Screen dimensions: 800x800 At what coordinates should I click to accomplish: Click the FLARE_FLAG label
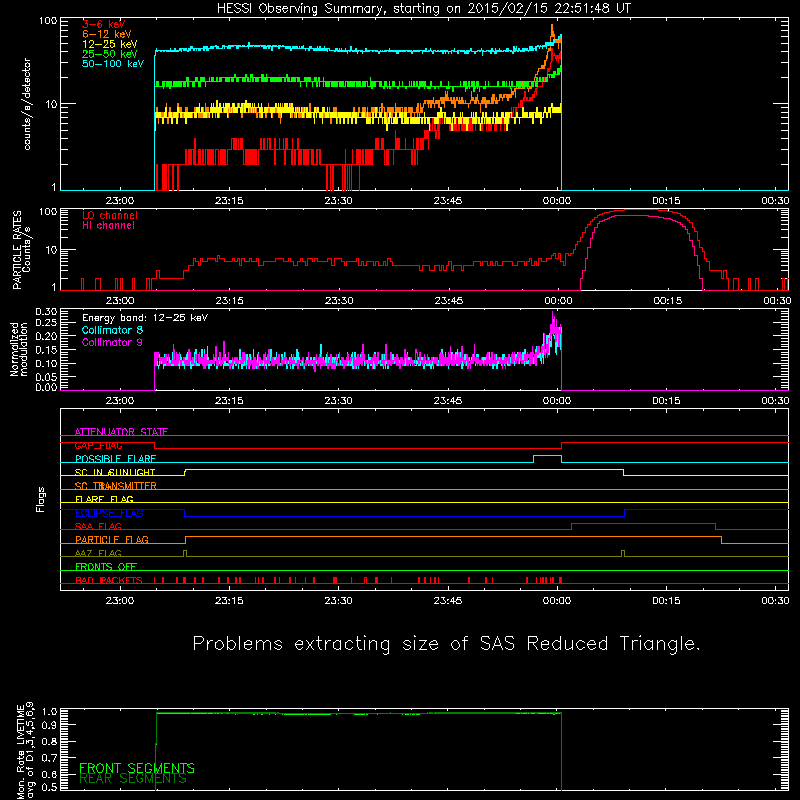pos(104,499)
